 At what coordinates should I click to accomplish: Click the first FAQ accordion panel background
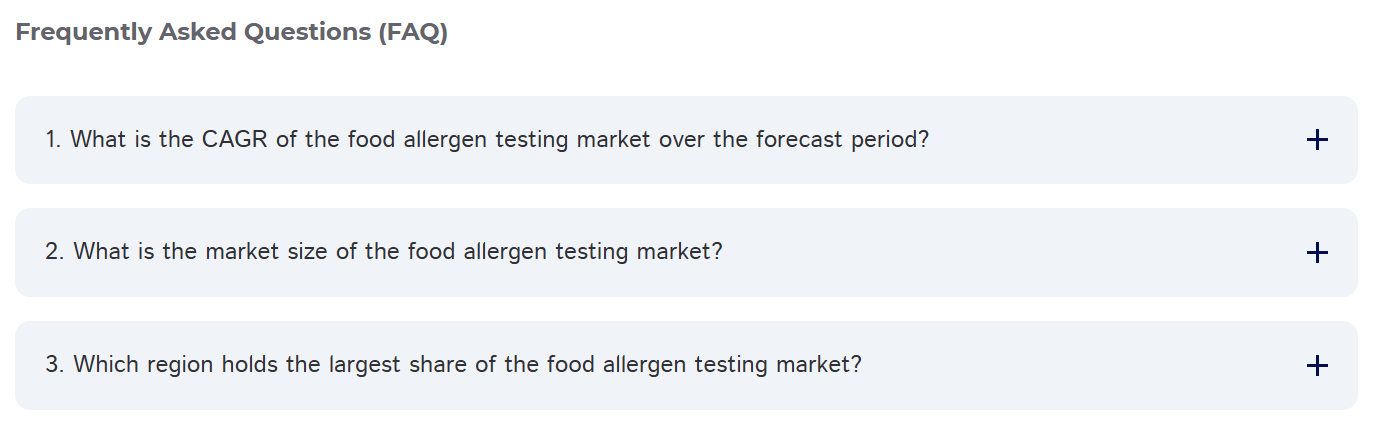pos(686,140)
